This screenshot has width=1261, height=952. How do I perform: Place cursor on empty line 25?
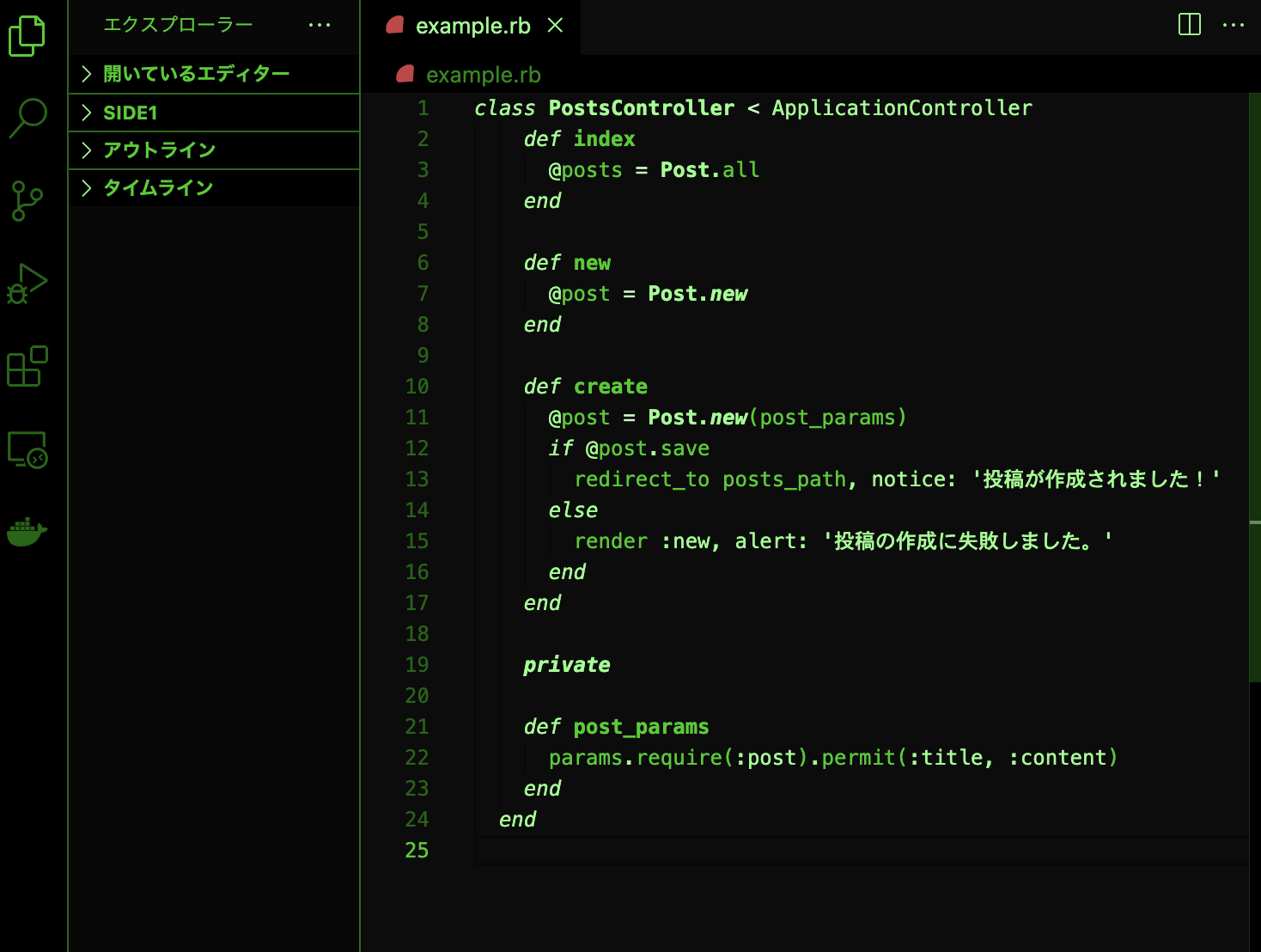pos(859,851)
